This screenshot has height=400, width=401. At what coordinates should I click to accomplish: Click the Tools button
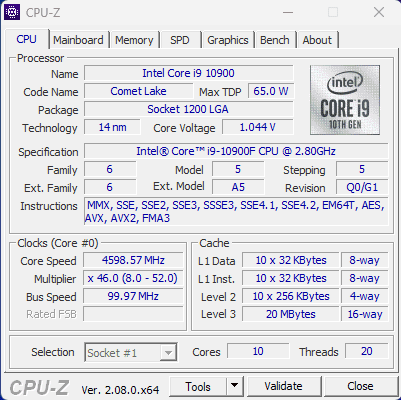pos(198,386)
